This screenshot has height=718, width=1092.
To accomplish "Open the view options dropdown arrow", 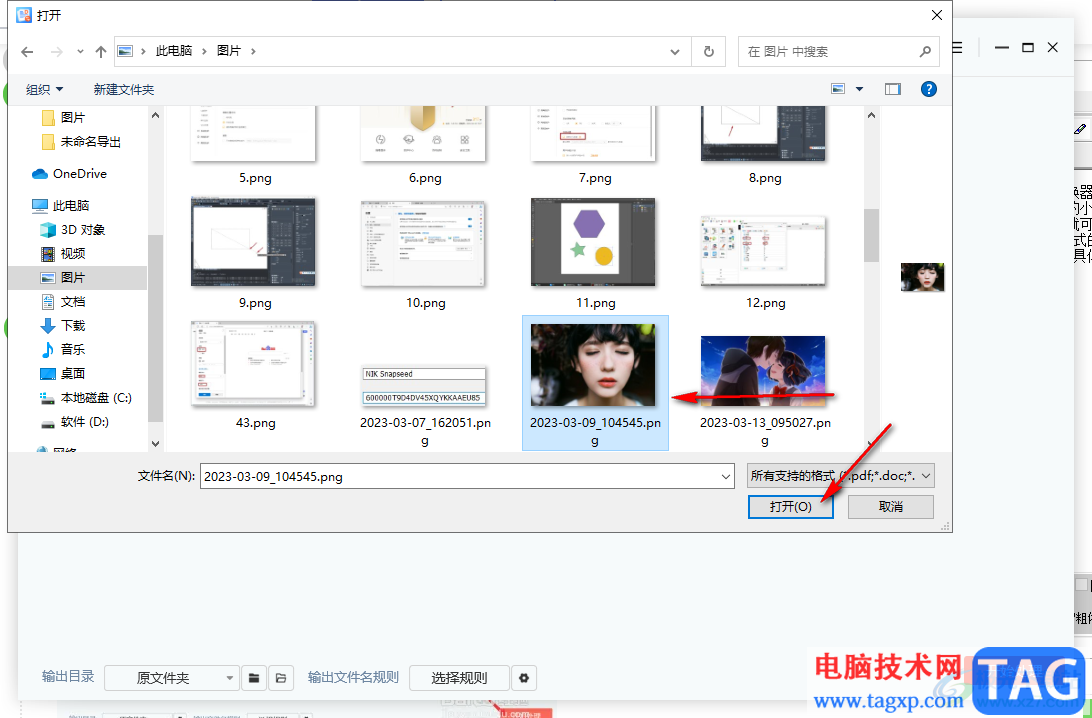I will pos(859,89).
